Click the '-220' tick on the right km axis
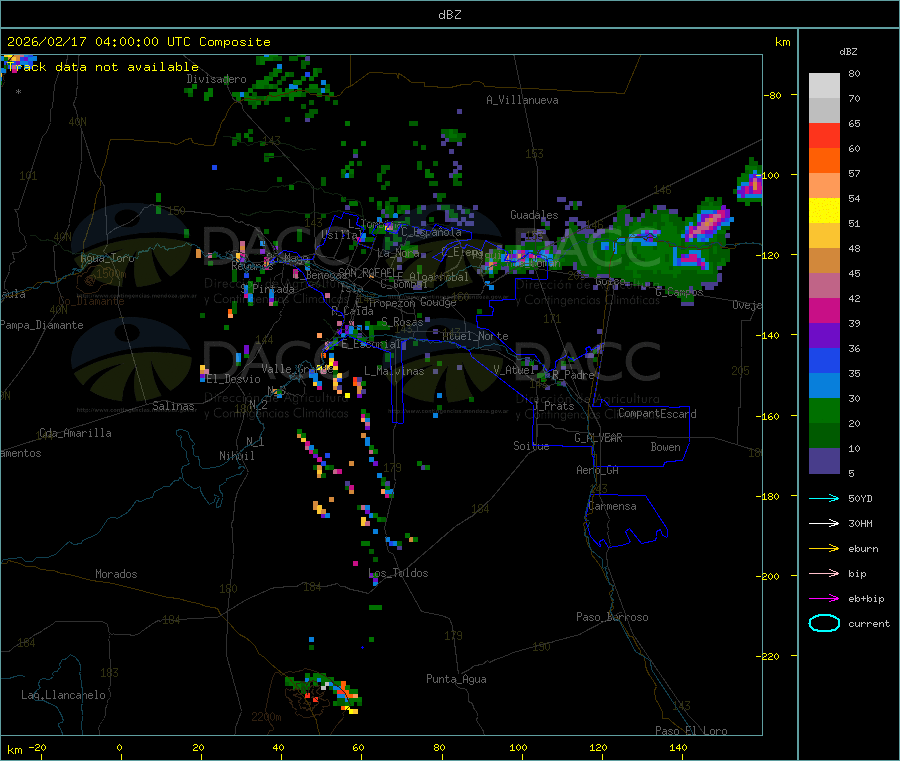Image resolution: width=900 pixels, height=761 pixels. point(770,657)
